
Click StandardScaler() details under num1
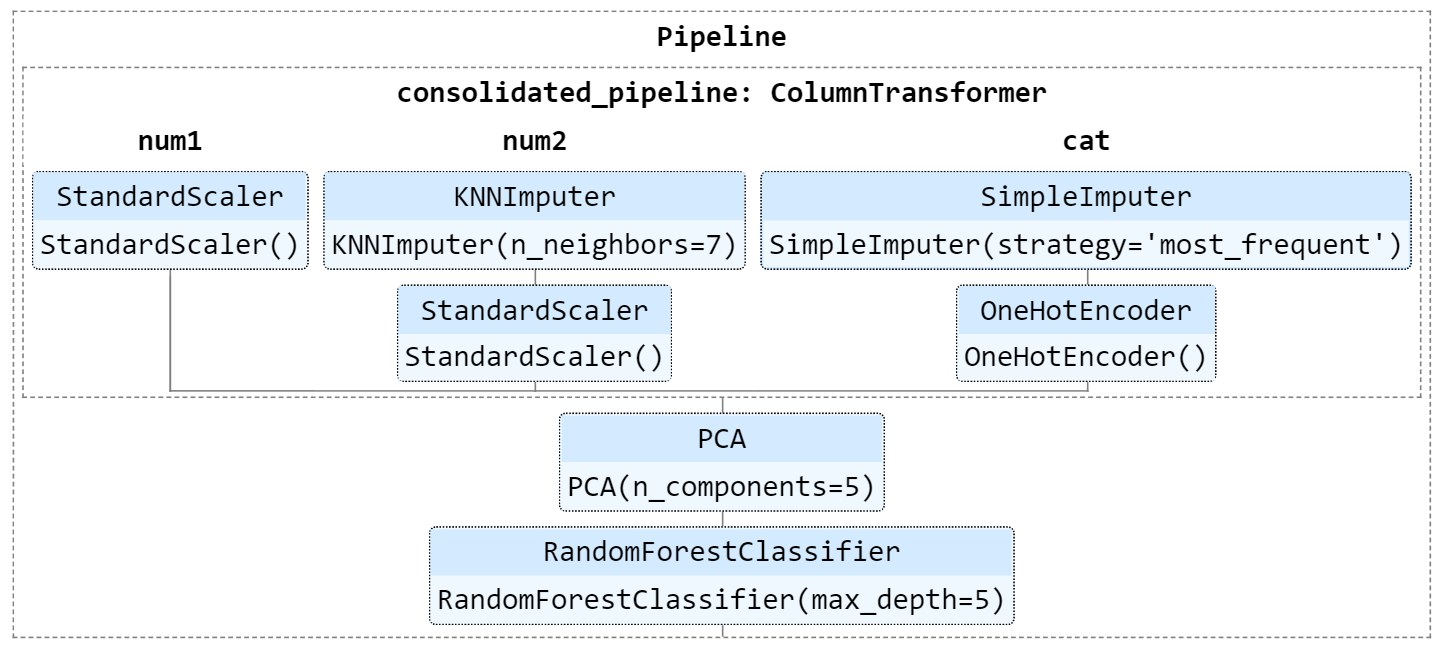[x=170, y=246]
